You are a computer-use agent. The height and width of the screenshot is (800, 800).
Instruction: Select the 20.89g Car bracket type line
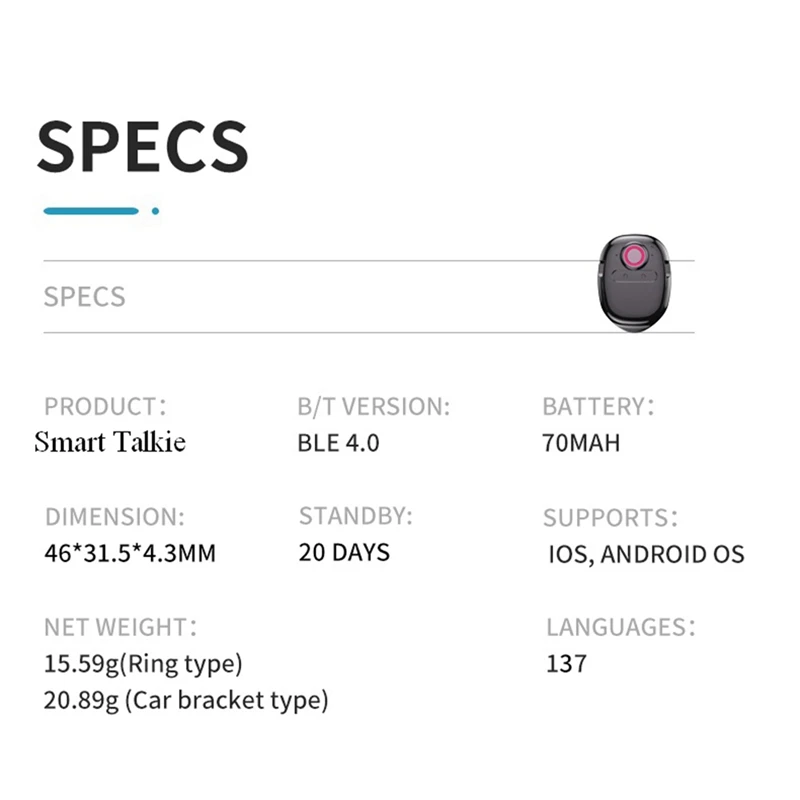point(186,700)
